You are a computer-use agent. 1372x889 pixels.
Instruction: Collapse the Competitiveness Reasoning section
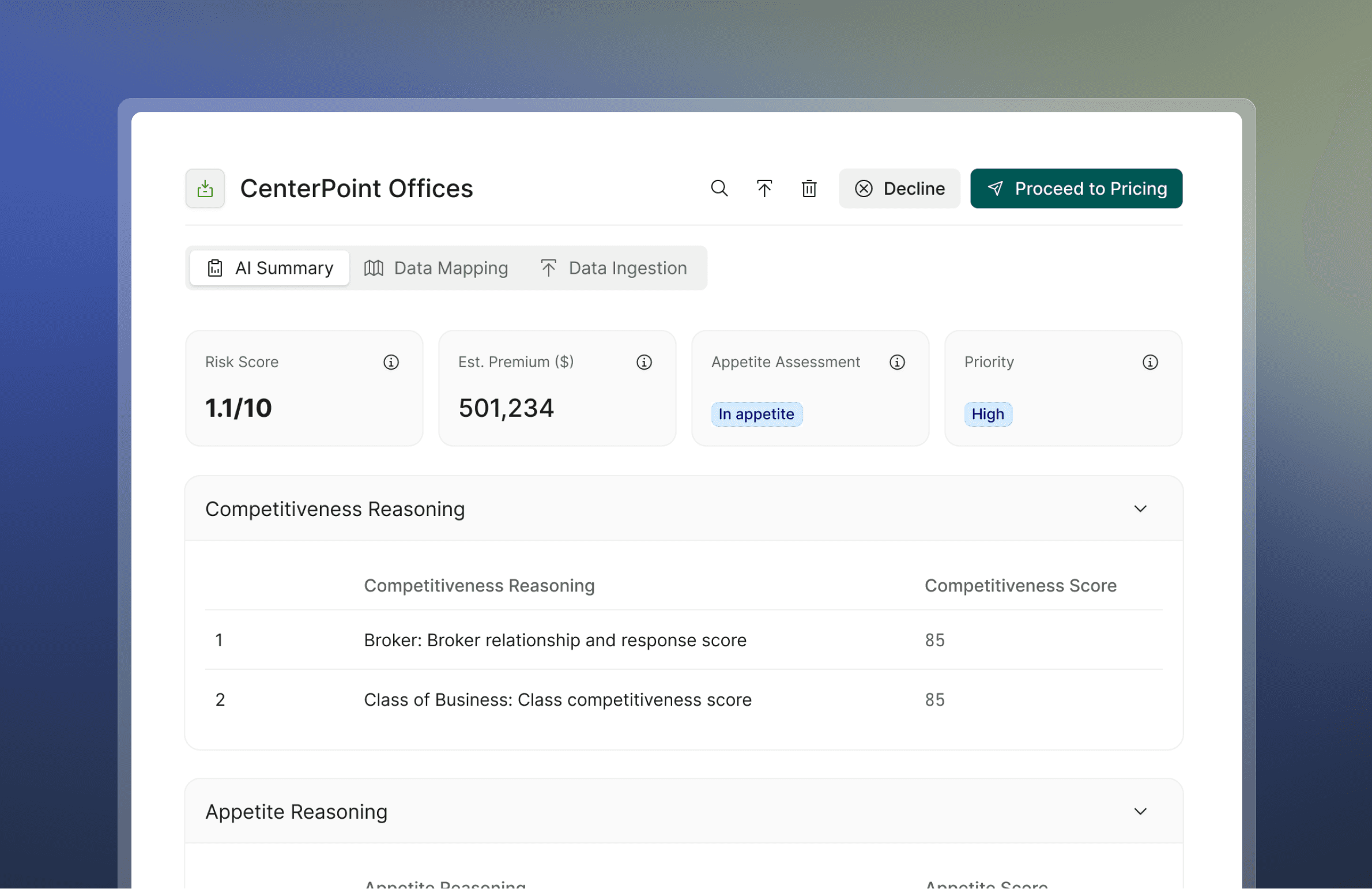[x=1140, y=508]
